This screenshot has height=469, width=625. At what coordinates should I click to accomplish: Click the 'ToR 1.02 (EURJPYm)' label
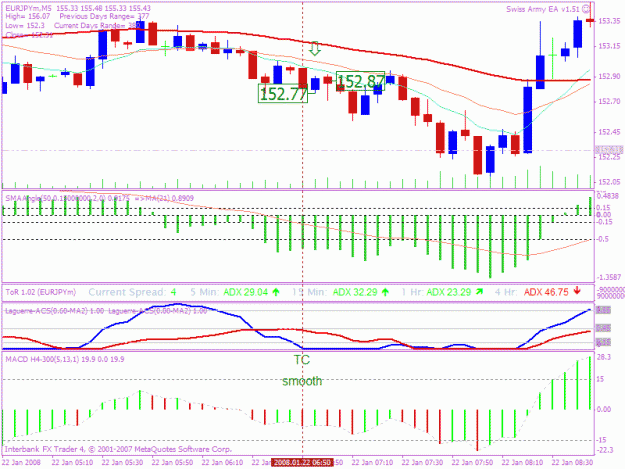41,292
